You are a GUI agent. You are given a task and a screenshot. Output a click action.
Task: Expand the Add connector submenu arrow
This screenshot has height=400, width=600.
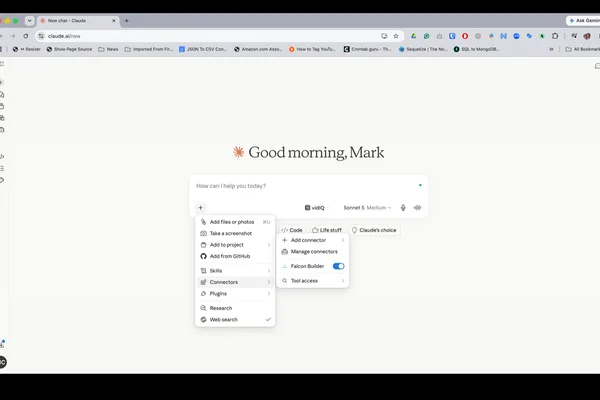click(343, 240)
